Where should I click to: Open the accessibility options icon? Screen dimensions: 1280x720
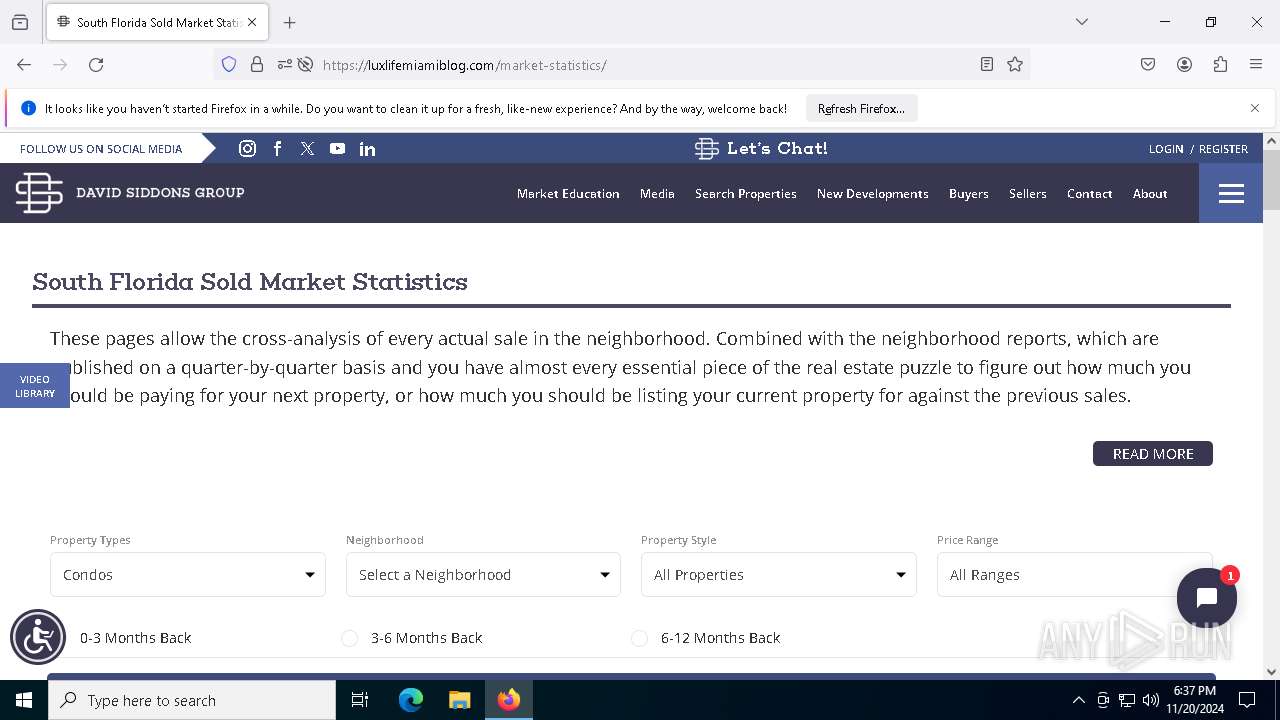click(x=38, y=637)
